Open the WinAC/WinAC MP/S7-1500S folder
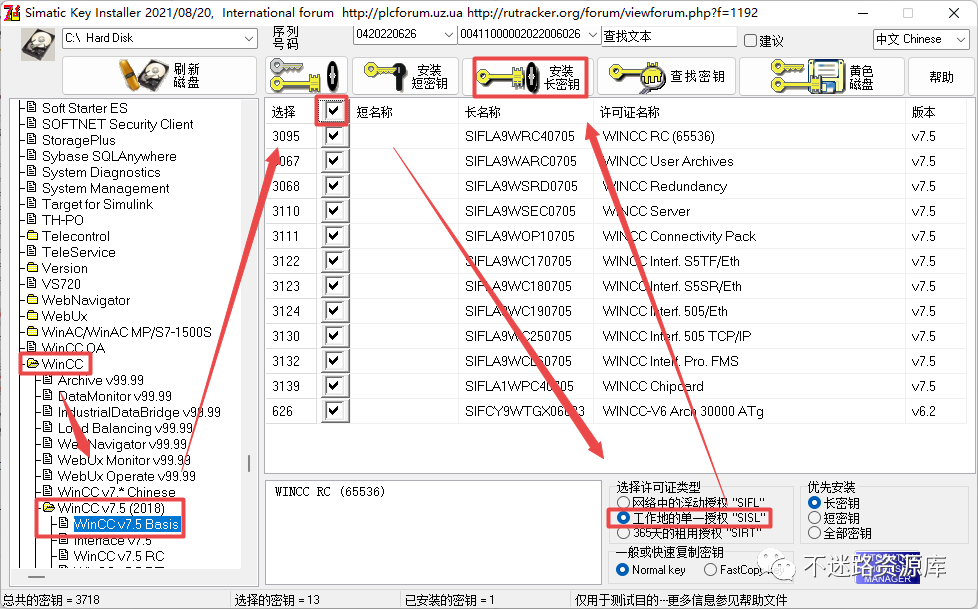The image size is (978, 609). 127,332
